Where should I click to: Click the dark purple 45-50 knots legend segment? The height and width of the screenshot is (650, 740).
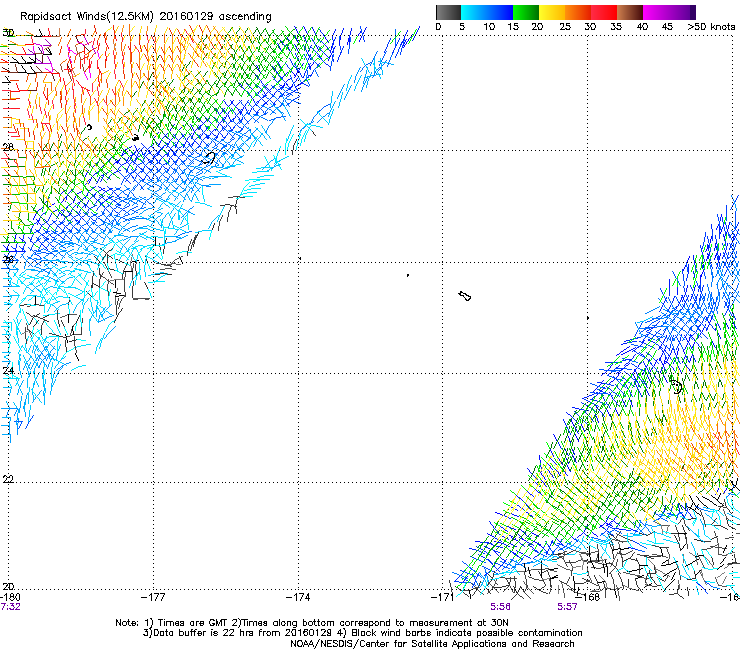pyautogui.click(x=682, y=12)
